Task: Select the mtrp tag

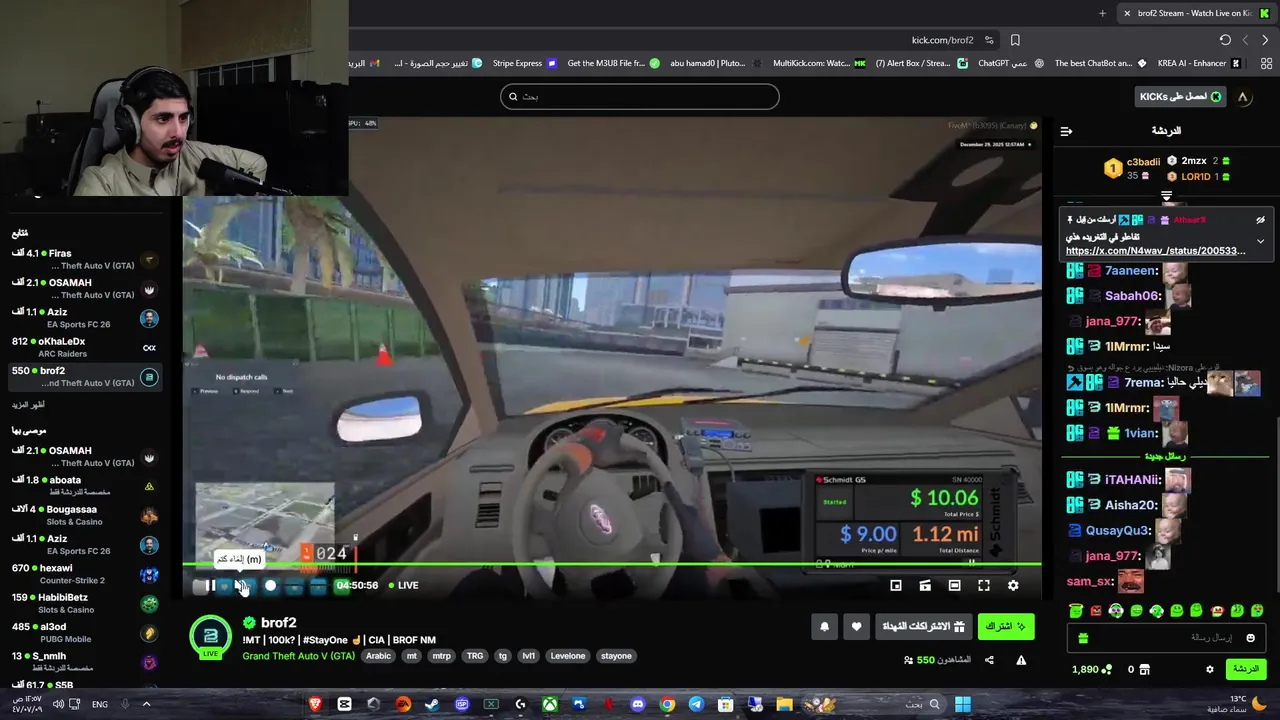Action: [441, 656]
